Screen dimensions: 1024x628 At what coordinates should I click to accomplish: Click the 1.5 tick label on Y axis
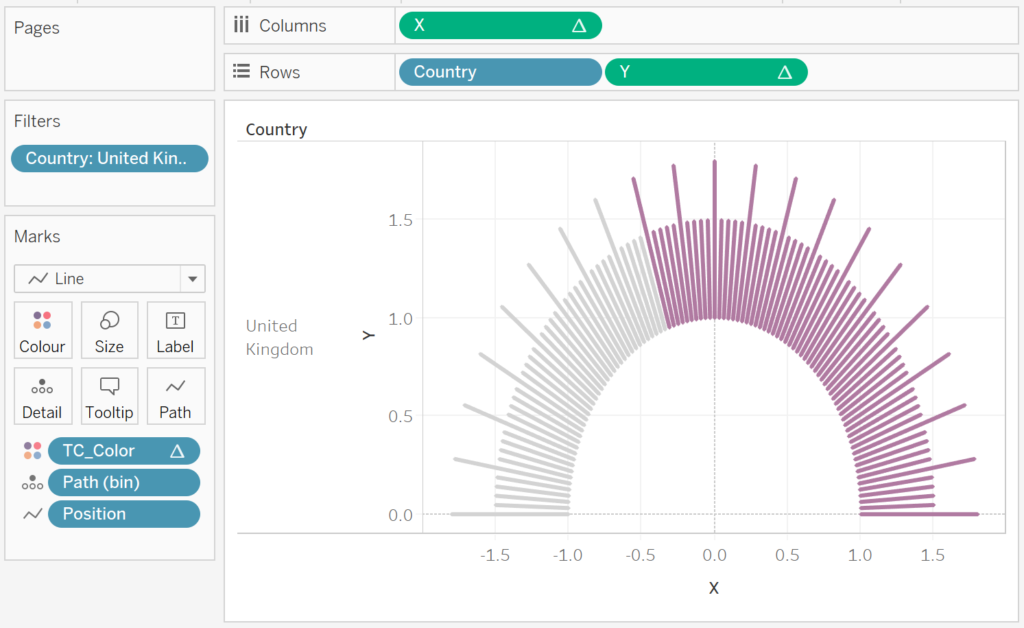pos(400,220)
